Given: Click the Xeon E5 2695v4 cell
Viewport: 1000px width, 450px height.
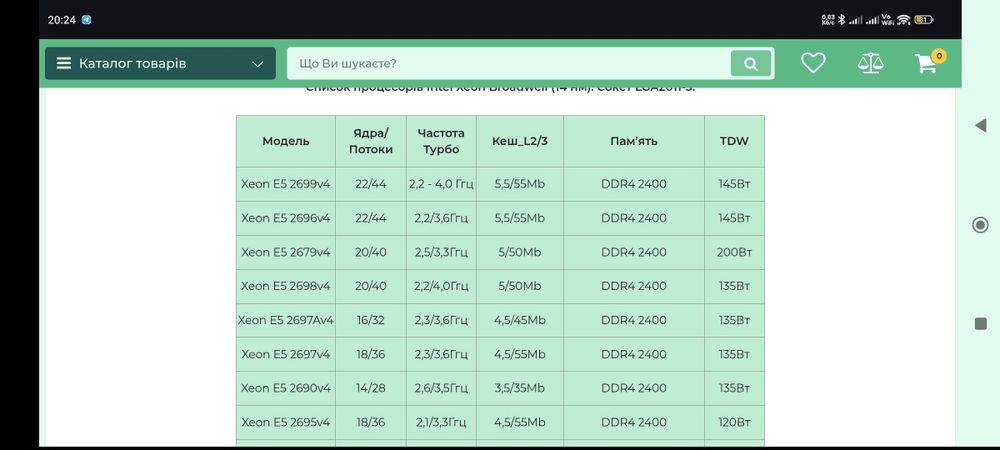Looking at the screenshot, I should tap(286, 422).
